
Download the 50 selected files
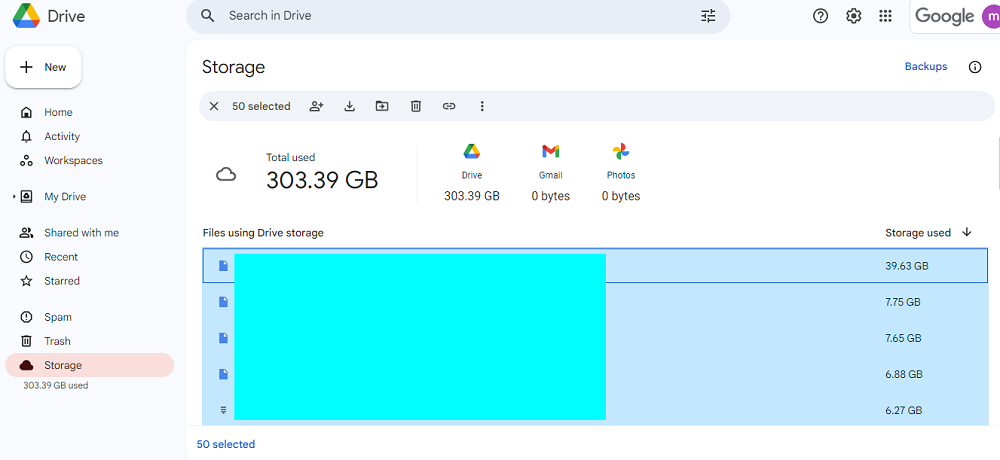pyautogui.click(x=350, y=106)
